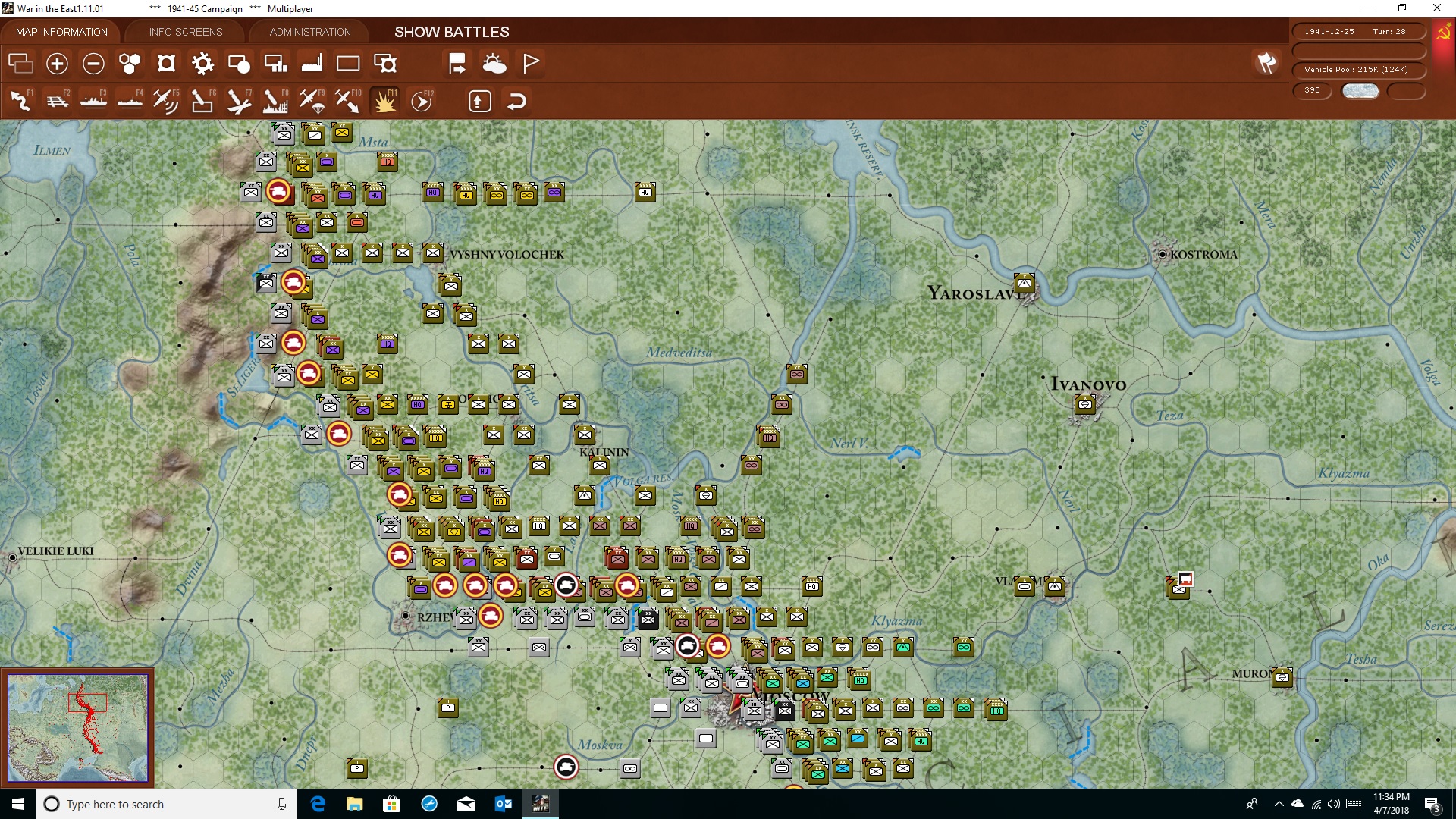Image resolution: width=1456 pixels, height=819 pixels.
Task: Open the Administration tab
Action: [310, 32]
